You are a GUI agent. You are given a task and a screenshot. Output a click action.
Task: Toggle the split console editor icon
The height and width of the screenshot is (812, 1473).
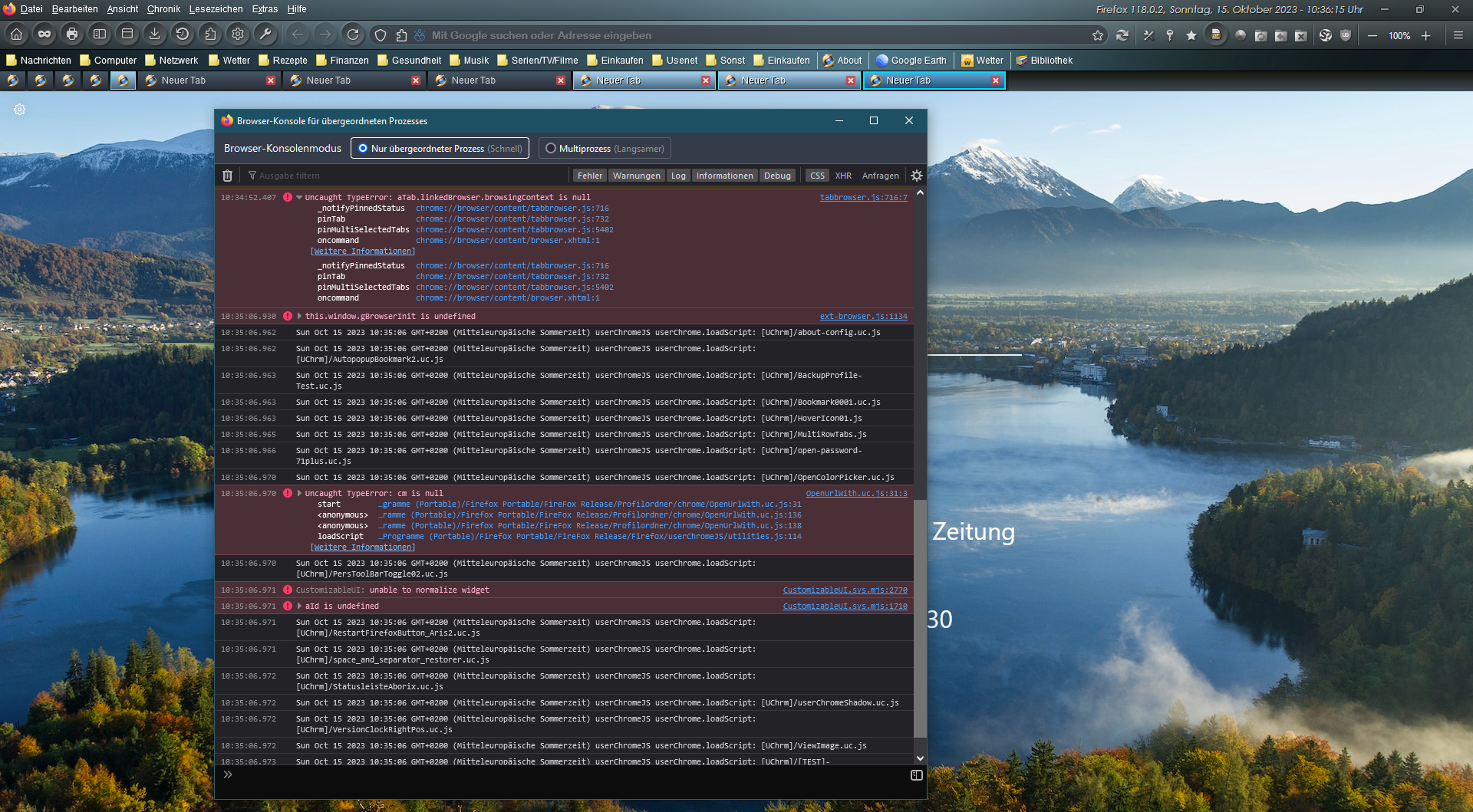point(916,775)
